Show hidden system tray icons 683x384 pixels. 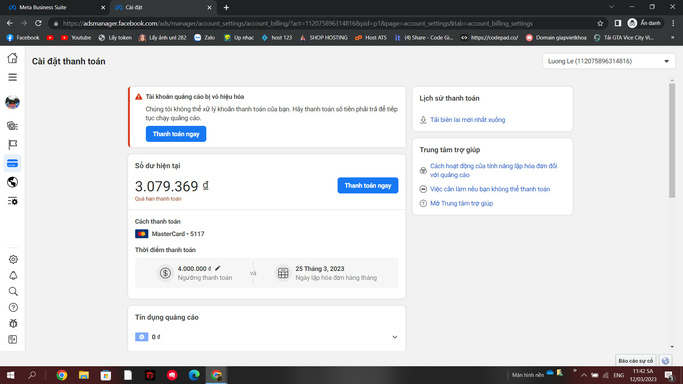(x=584, y=375)
